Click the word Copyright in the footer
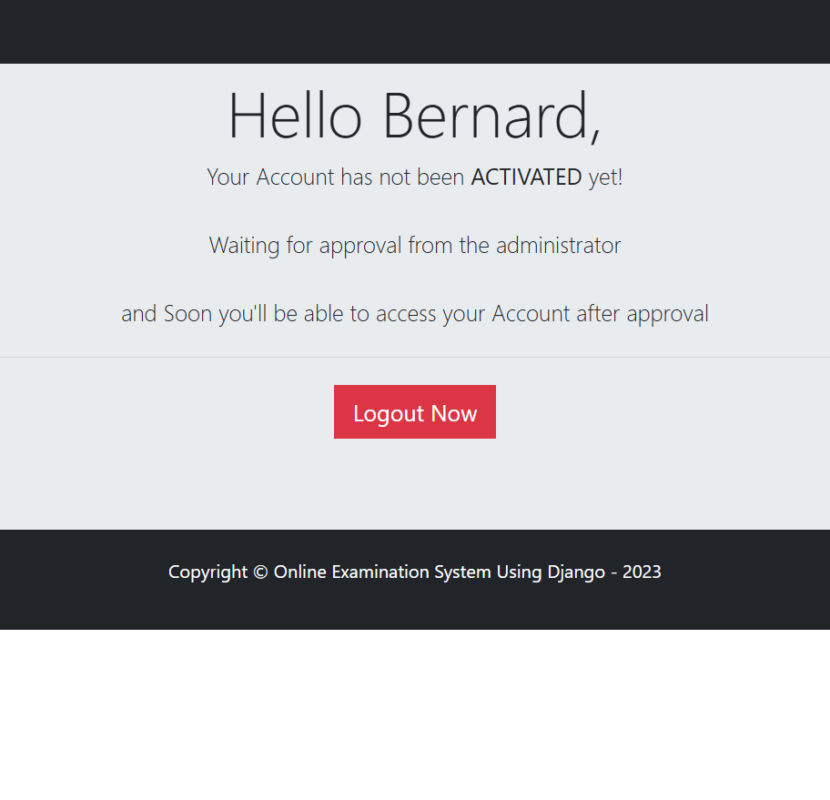Screen dimensions: 830x800 [208, 572]
